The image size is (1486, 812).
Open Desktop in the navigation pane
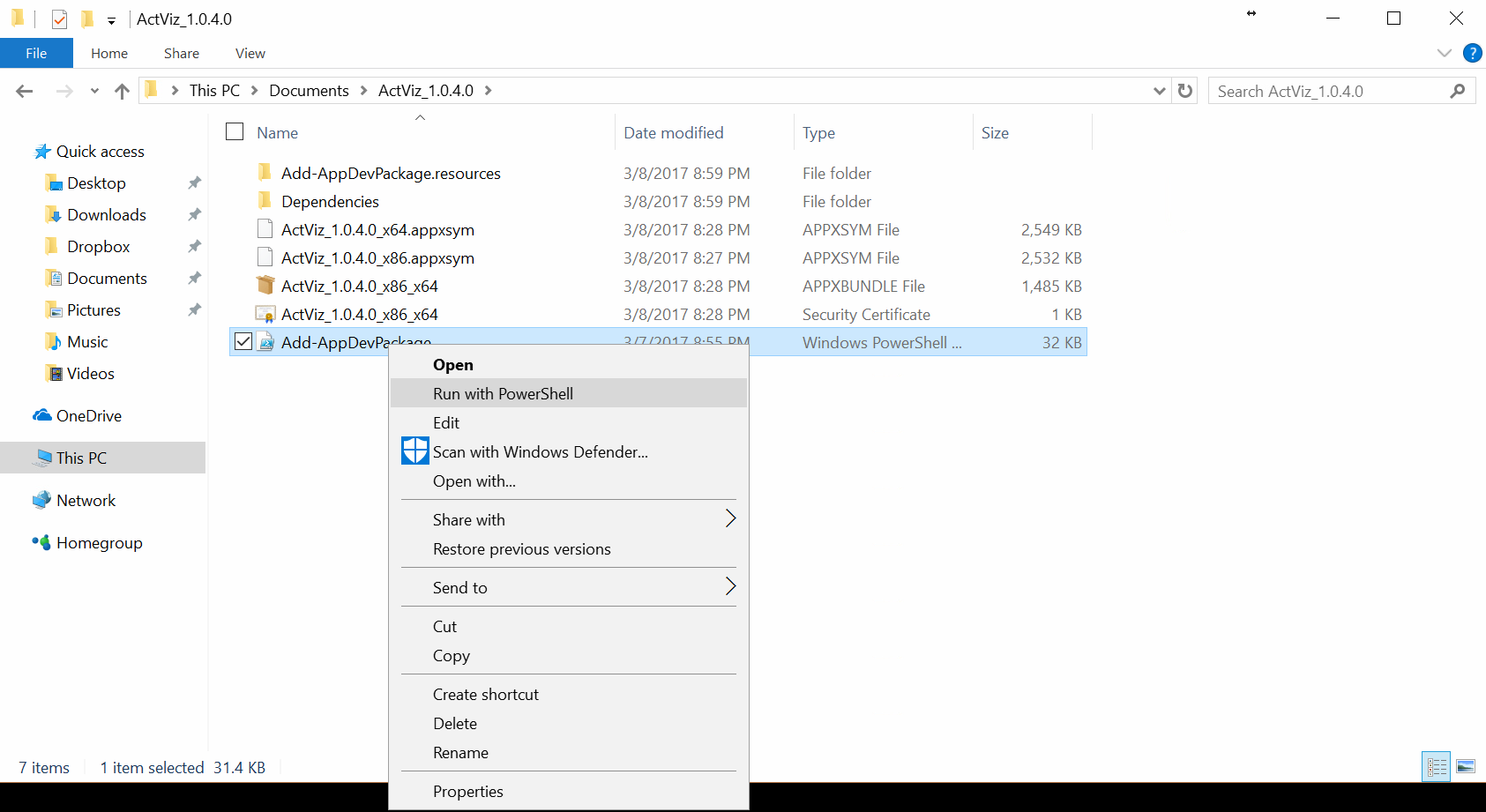[96, 183]
